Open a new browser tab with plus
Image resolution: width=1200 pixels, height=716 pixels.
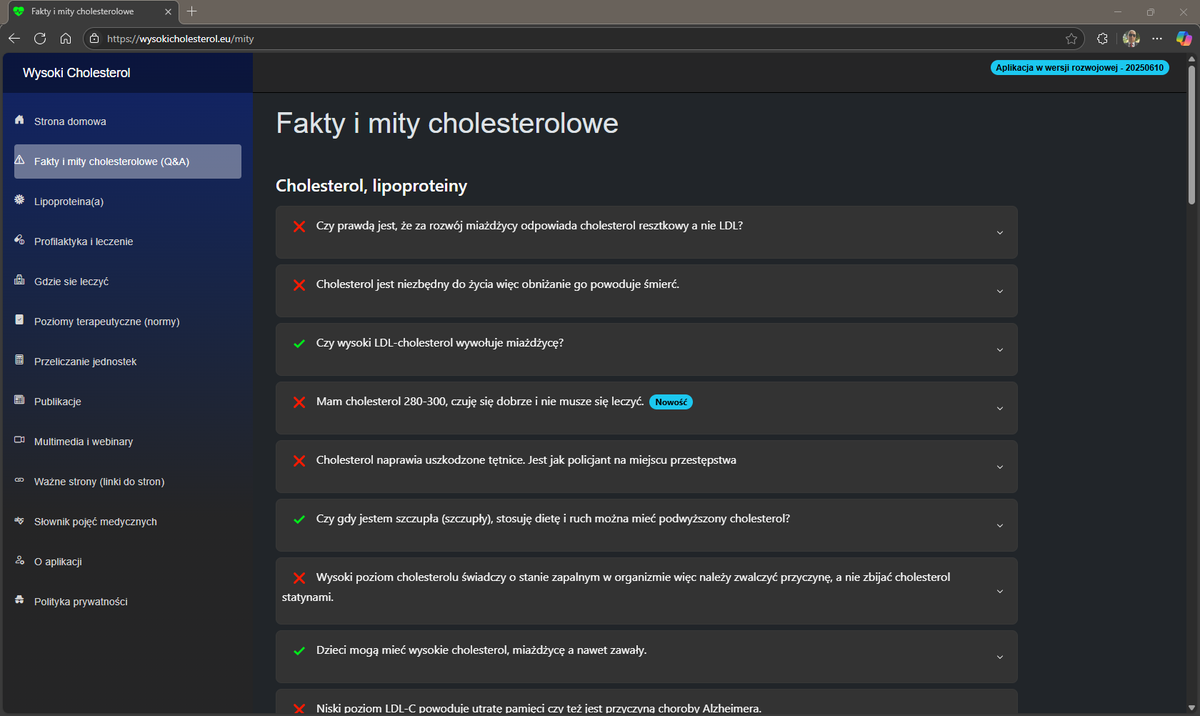[x=192, y=11]
